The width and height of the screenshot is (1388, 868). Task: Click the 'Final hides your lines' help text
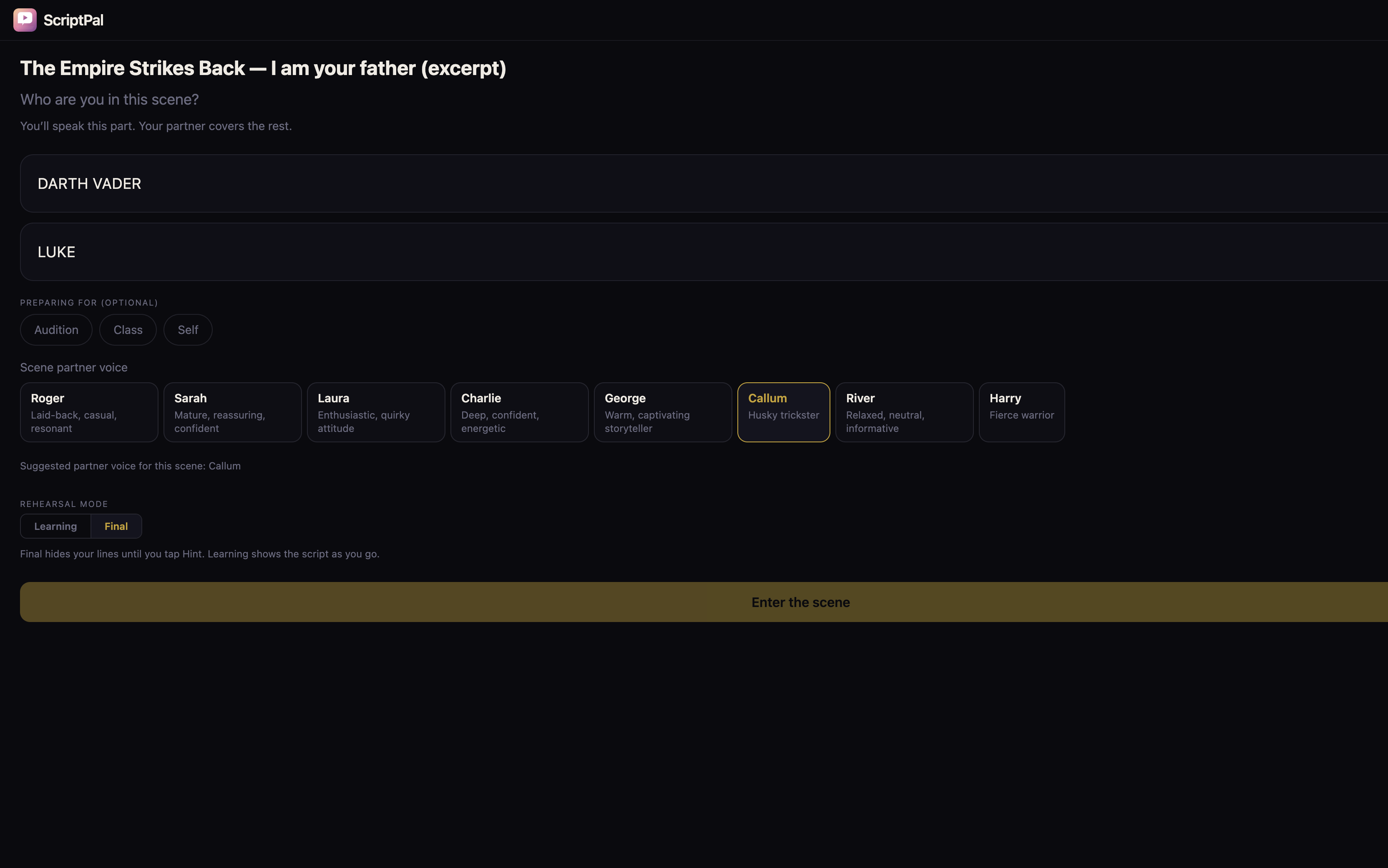coord(200,554)
